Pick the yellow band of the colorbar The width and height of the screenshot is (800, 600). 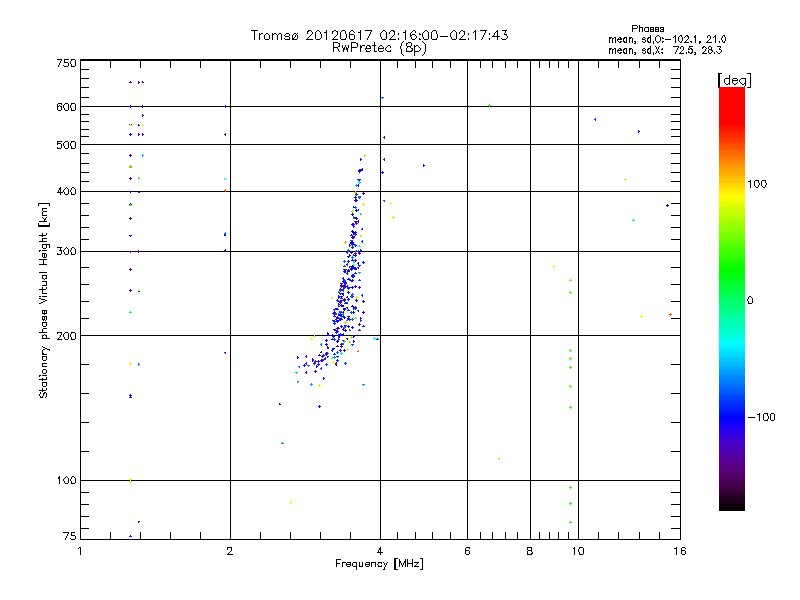(x=732, y=196)
